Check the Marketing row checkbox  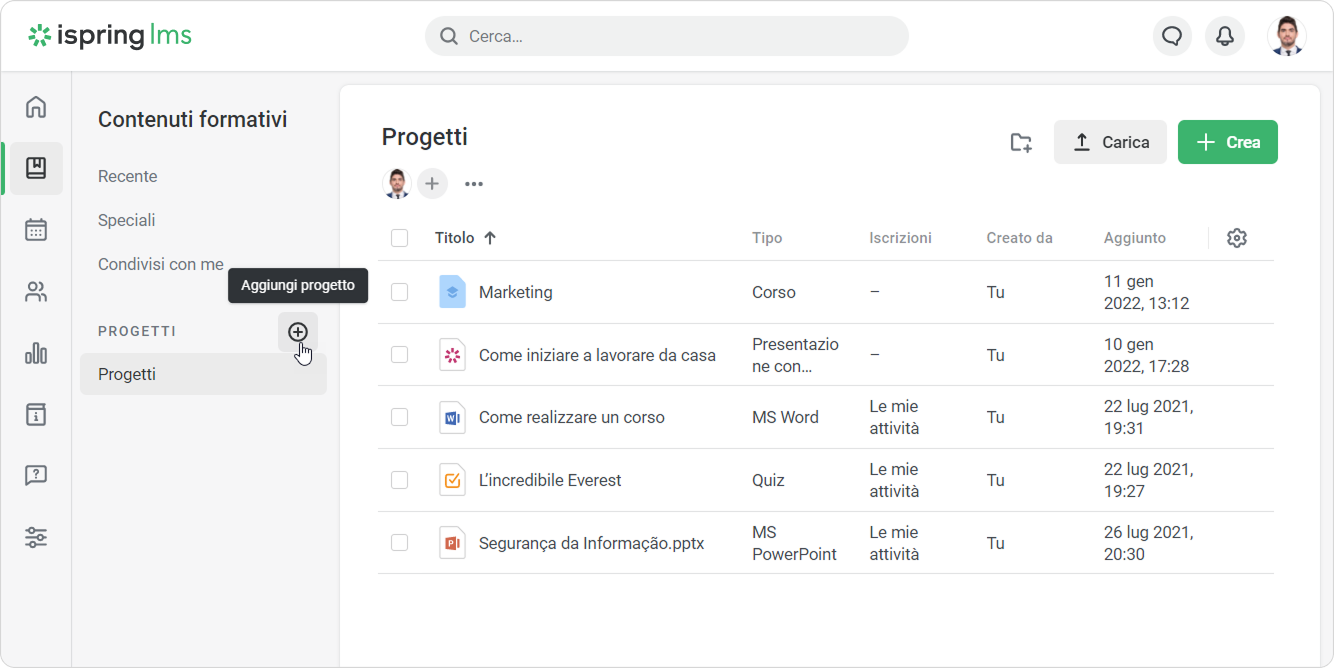(399, 292)
